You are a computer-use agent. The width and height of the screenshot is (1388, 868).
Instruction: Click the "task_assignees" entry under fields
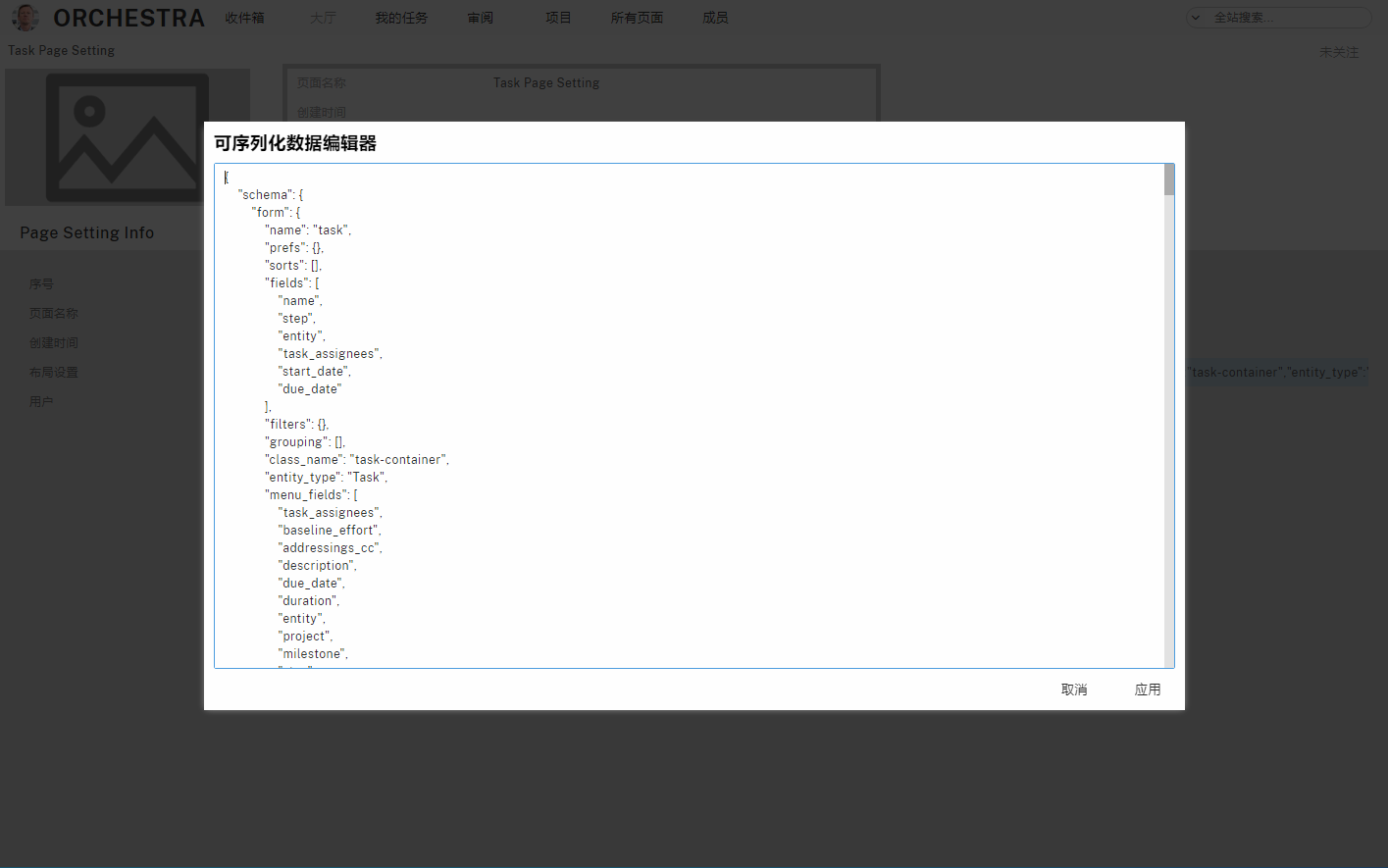(x=331, y=354)
